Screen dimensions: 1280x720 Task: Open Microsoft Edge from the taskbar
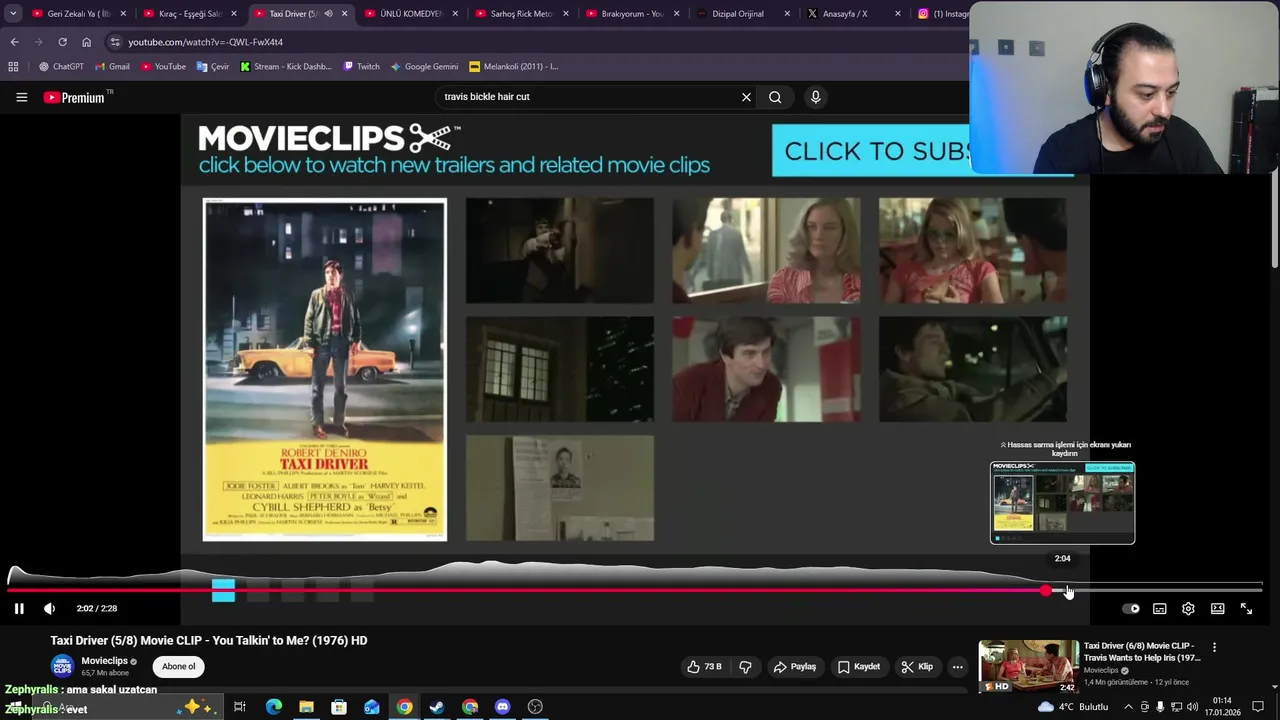point(273,707)
